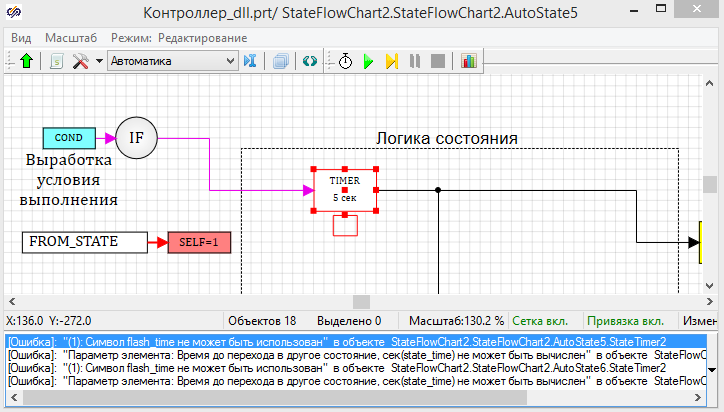The height and width of the screenshot is (412, 724).
Task: Select the IF circle block
Action: click(x=136, y=138)
